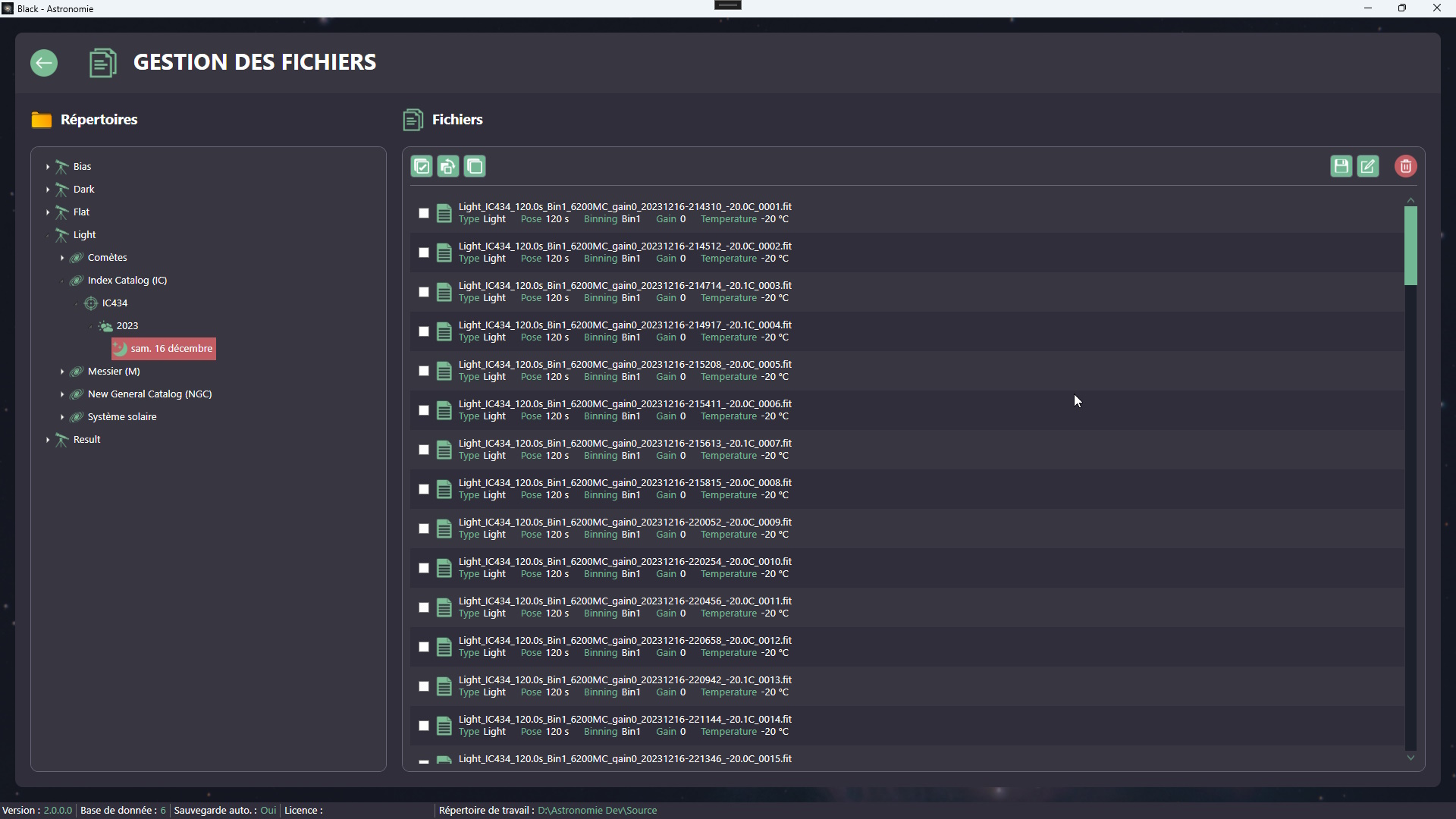Click file icon of the 0003.fit entry

tap(444, 292)
